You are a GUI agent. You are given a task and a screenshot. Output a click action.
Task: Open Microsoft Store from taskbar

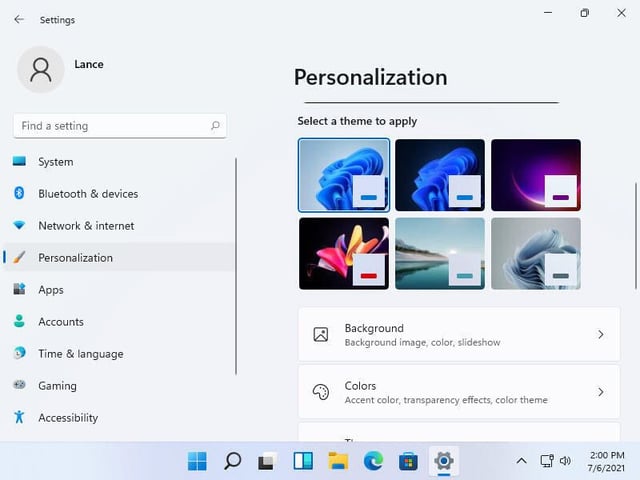[x=408, y=461]
